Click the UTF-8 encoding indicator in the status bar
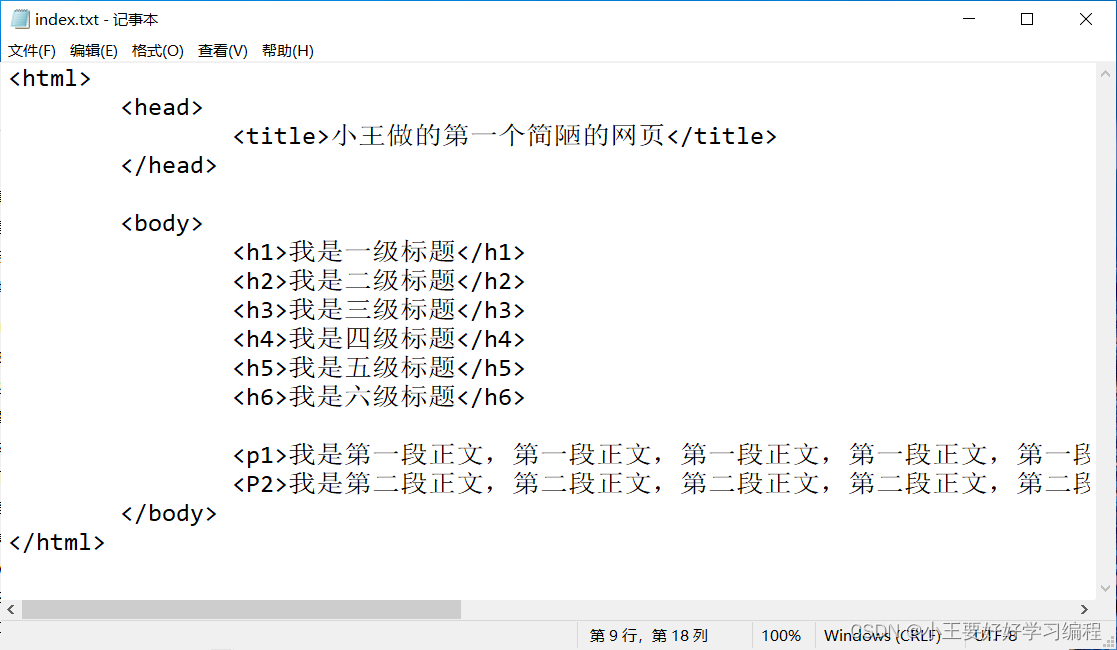This screenshot has height=650, width=1117. [993, 636]
